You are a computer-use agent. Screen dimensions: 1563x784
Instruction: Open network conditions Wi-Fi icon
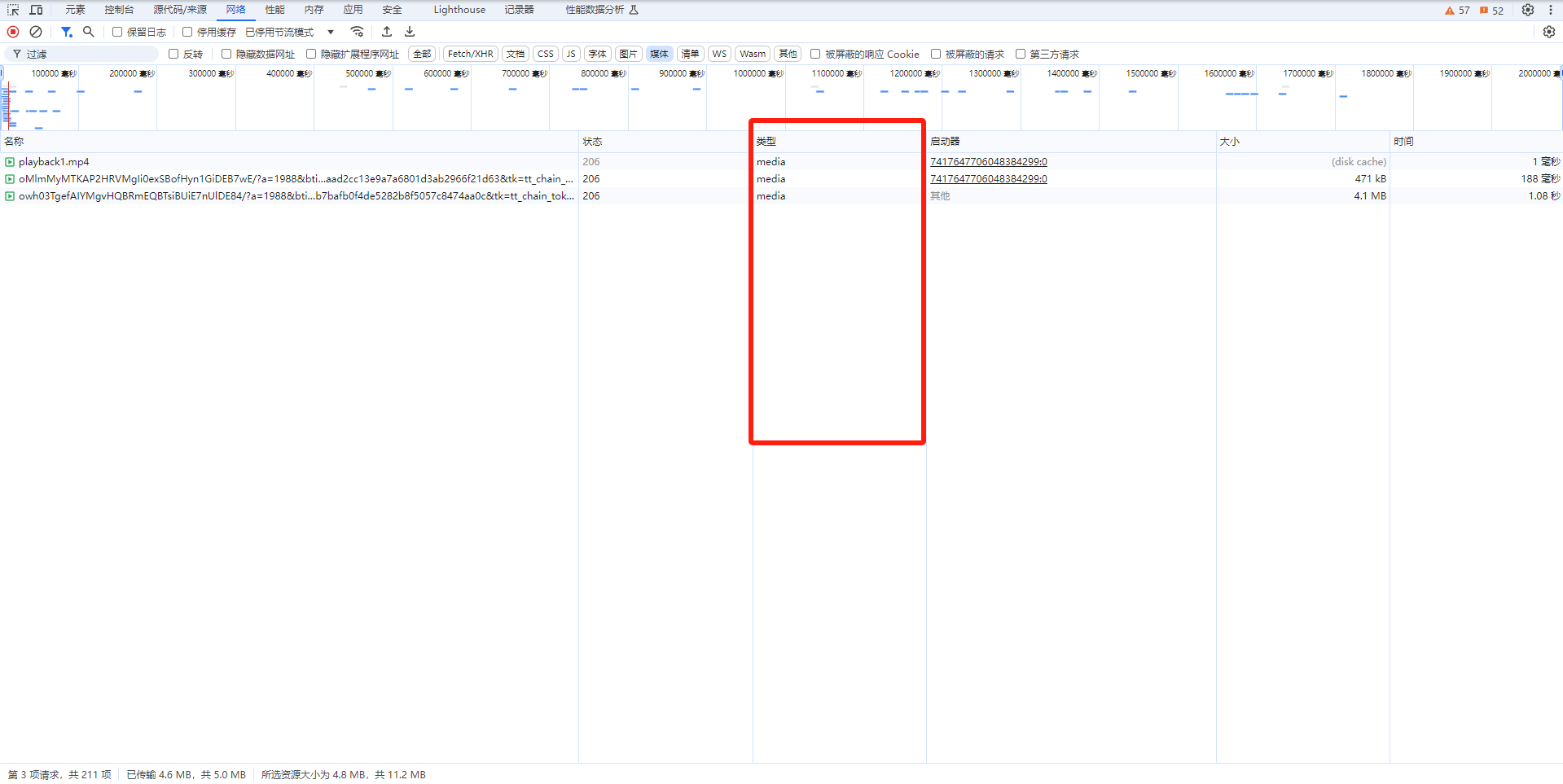tap(357, 32)
